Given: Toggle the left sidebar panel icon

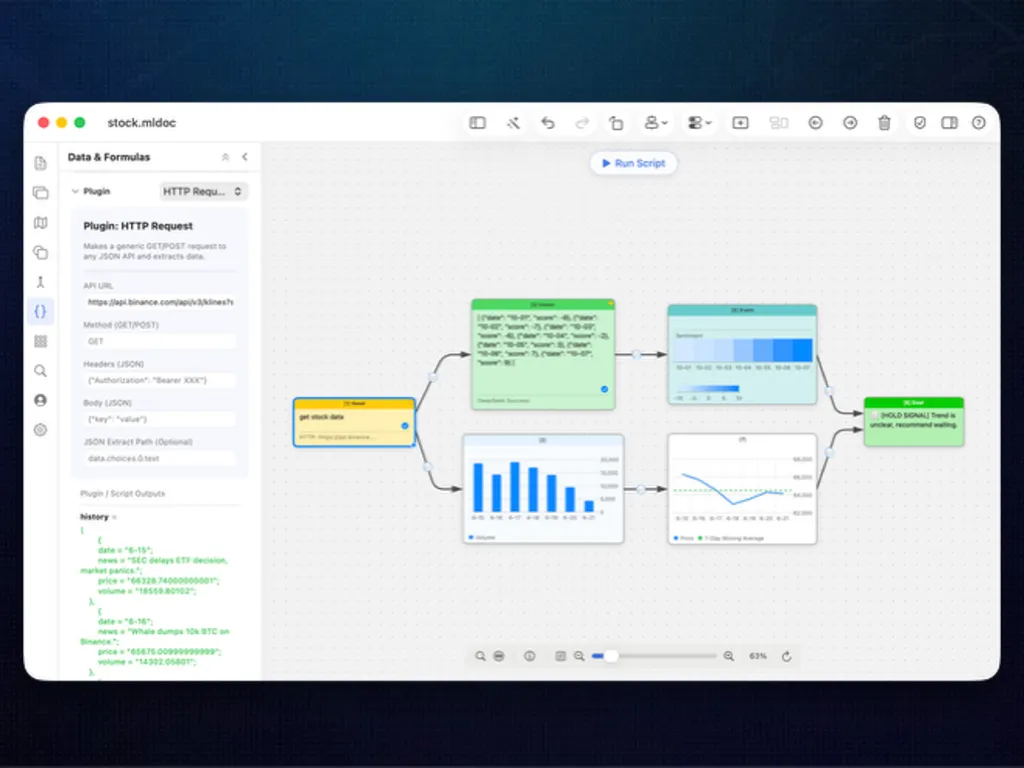Looking at the screenshot, I should click(x=477, y=123).
